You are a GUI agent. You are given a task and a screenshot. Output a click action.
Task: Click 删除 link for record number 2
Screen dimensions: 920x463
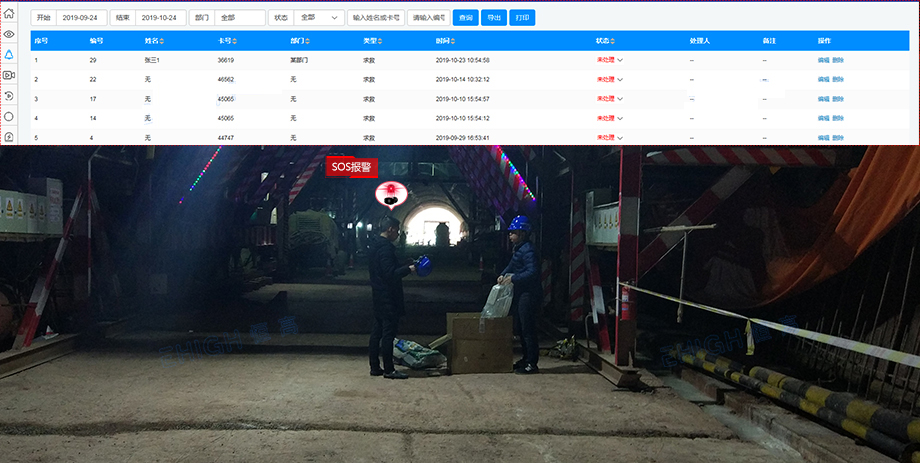[x=838, y=79]
